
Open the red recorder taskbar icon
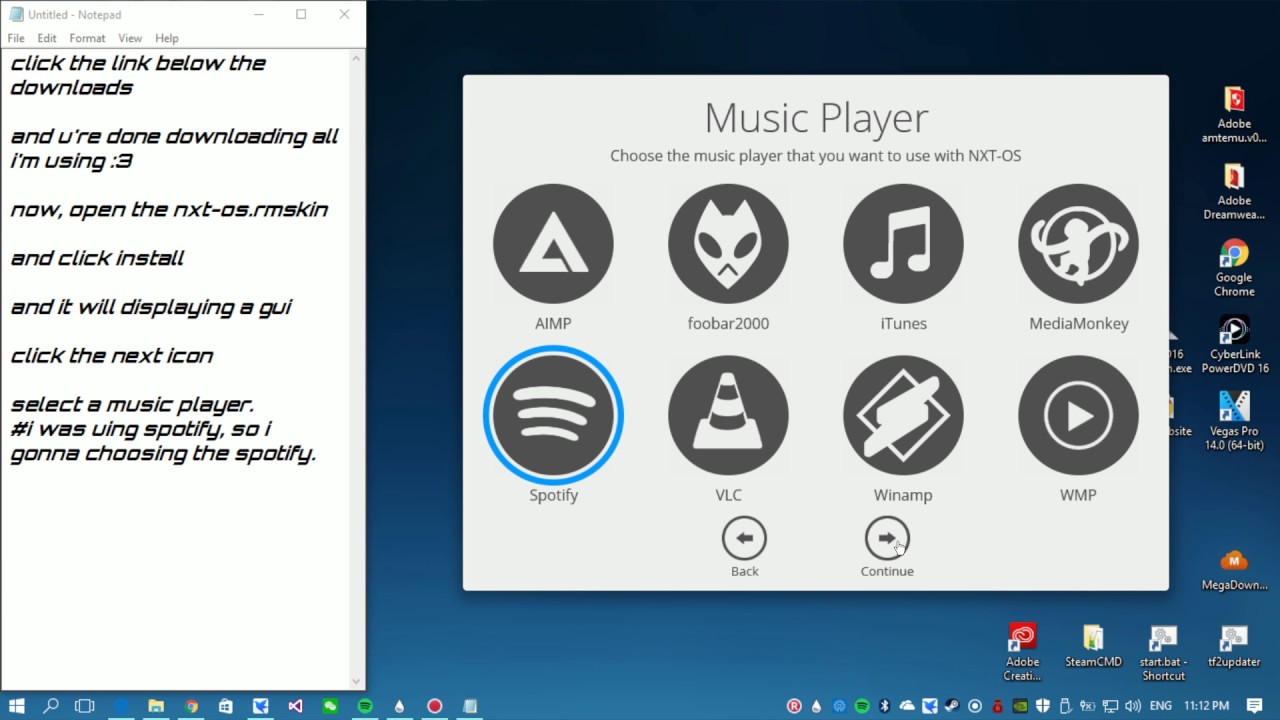[434, 706]
